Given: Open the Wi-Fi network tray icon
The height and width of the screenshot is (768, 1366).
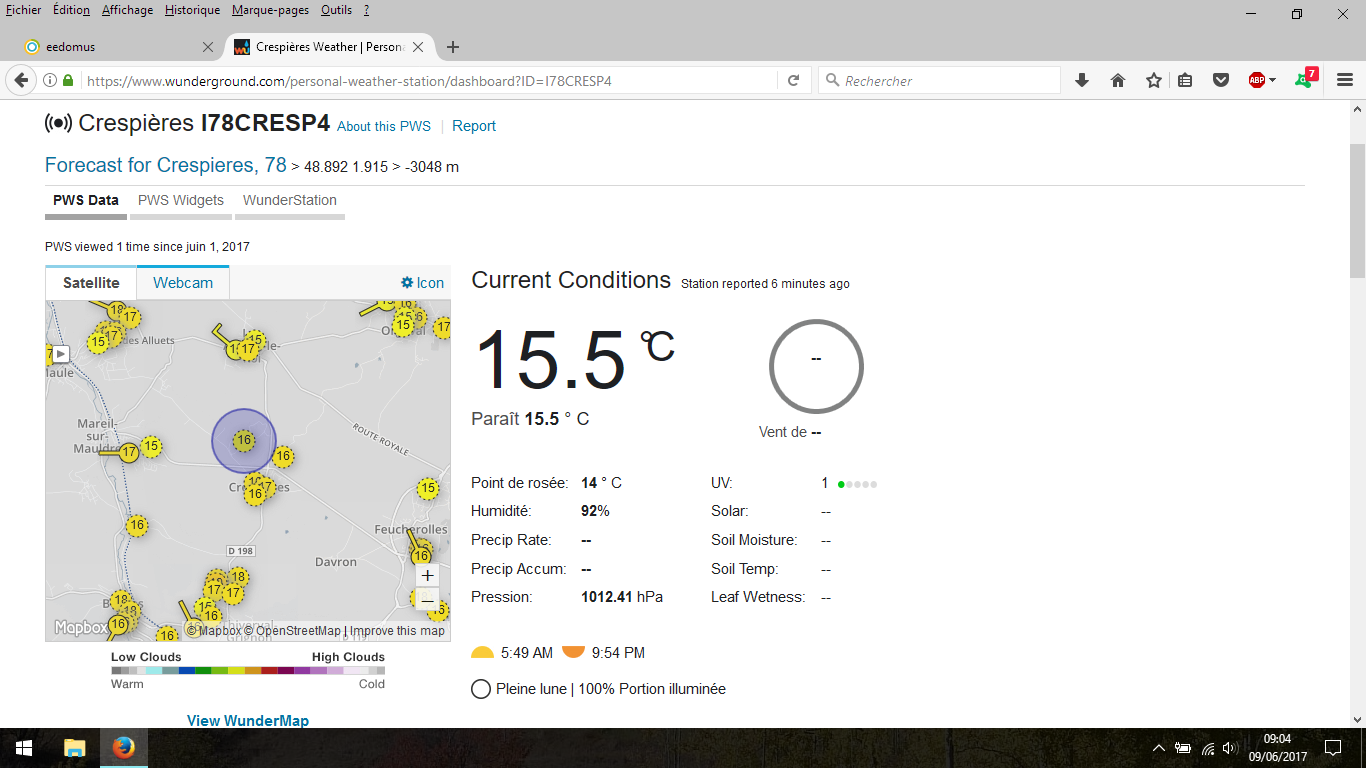Looking at the screenshot, I should (x=1207, y=748).
